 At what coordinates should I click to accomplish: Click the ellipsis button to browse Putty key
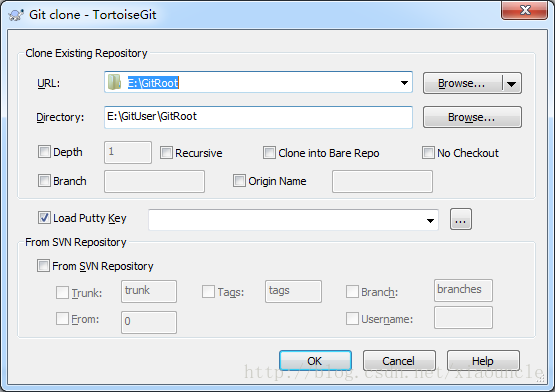[x=460, y=219]
